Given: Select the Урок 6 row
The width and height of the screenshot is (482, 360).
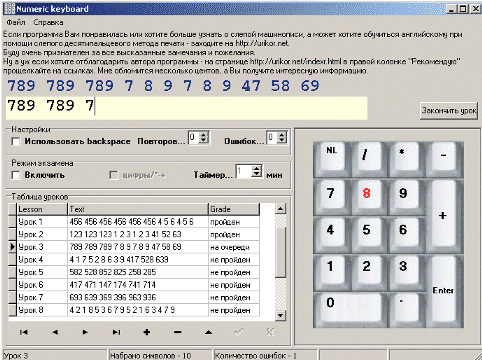Looking at the screenshot, I should [x=134, y=285].
